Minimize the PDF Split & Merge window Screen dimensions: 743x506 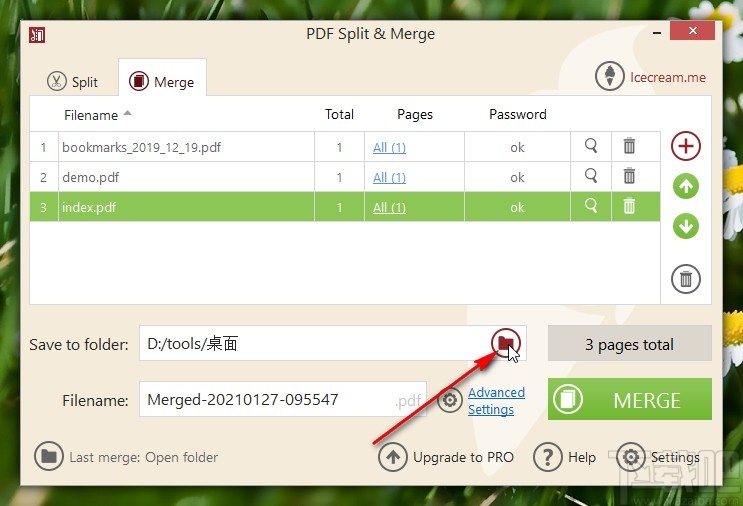point(657,33)
